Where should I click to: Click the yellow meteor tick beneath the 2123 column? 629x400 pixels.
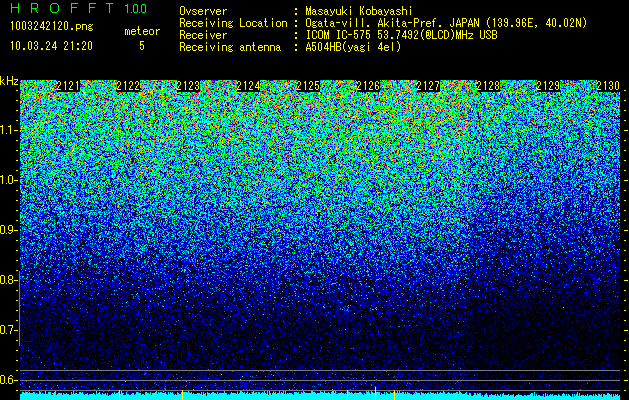click(x=183, y=395)
